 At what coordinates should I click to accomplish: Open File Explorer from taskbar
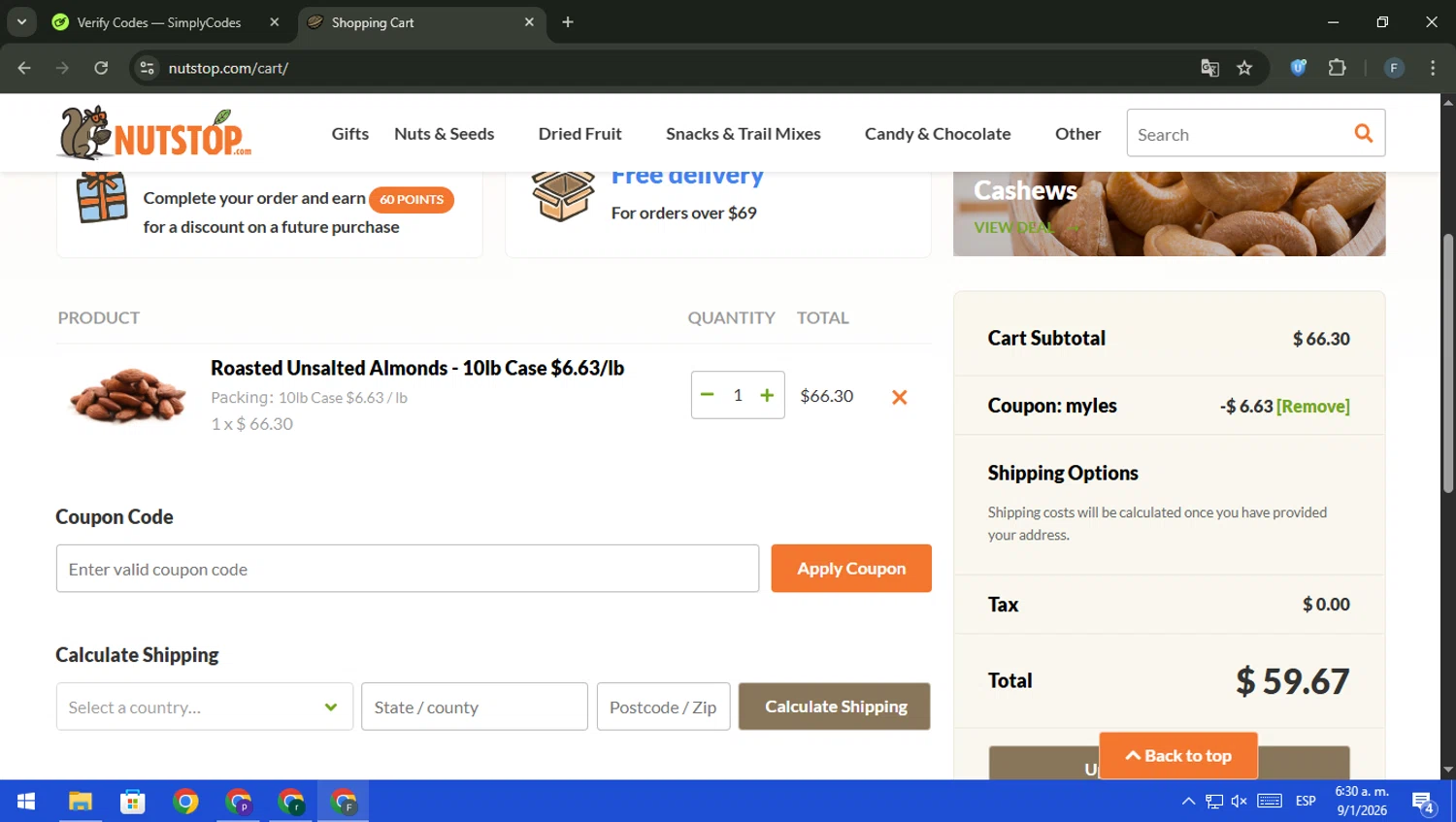click(80, 801)
